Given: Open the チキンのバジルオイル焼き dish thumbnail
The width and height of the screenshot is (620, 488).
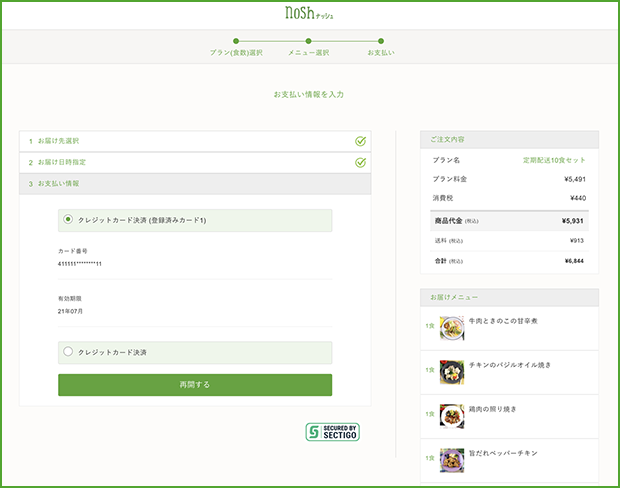Looking at the screenshot, I should pos(452,372).
